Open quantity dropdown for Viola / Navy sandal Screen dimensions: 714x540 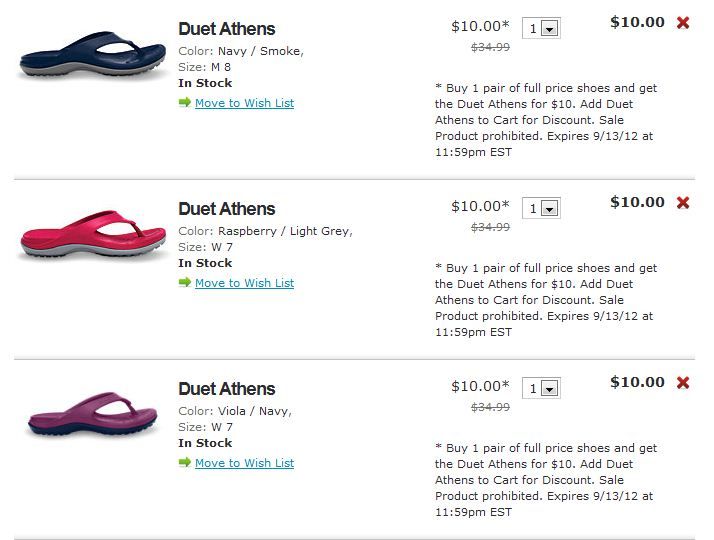541,389
